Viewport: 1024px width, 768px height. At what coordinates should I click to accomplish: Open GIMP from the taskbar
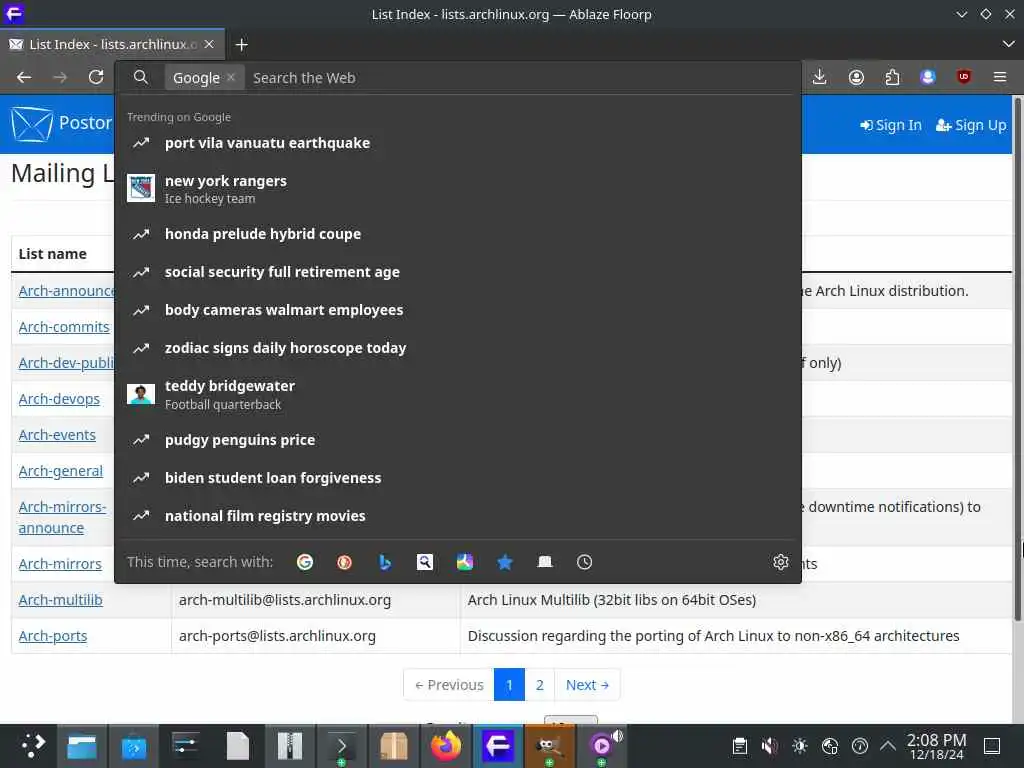[x=549, y=746]
